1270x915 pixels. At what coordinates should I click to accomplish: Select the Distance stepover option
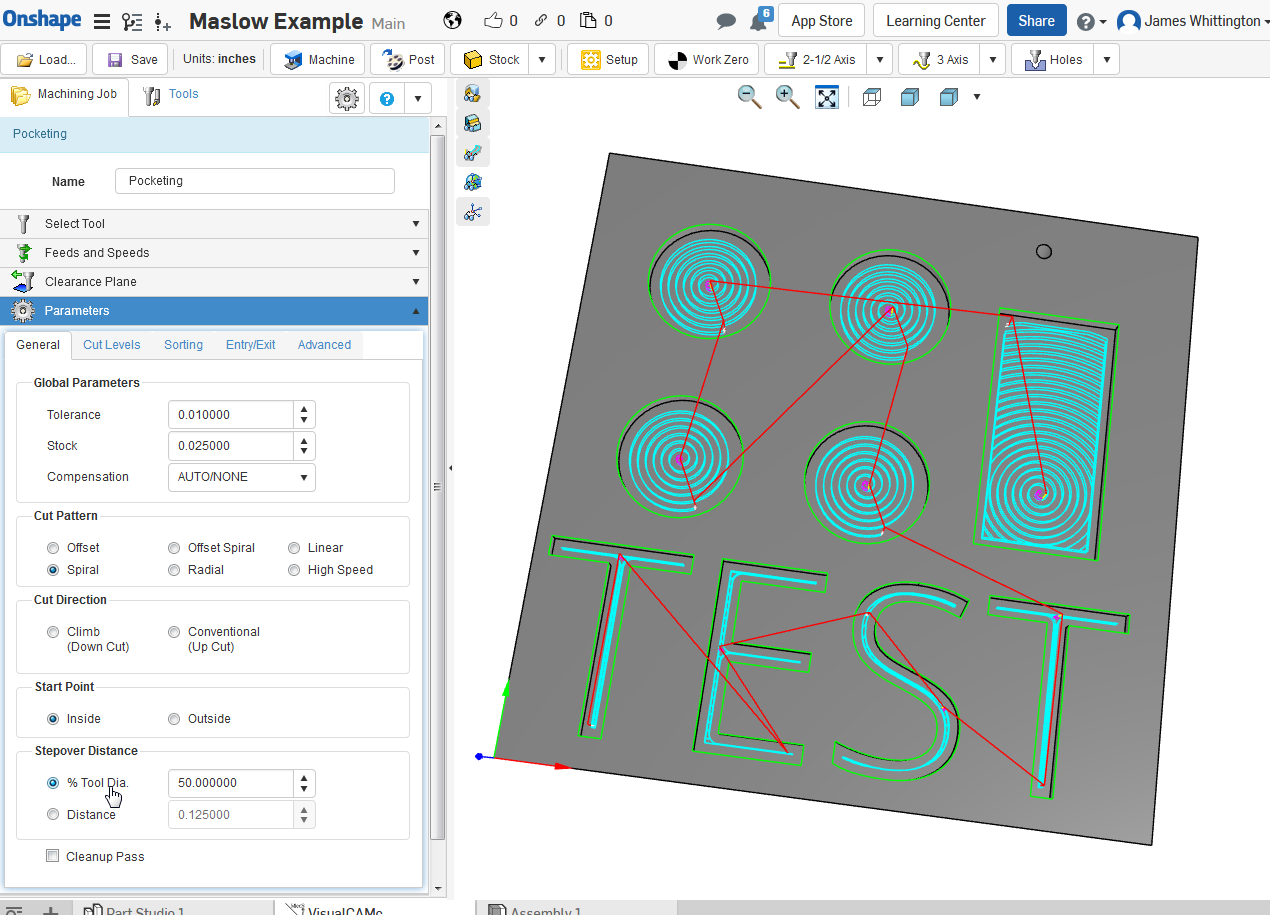(x=53, y=815)
